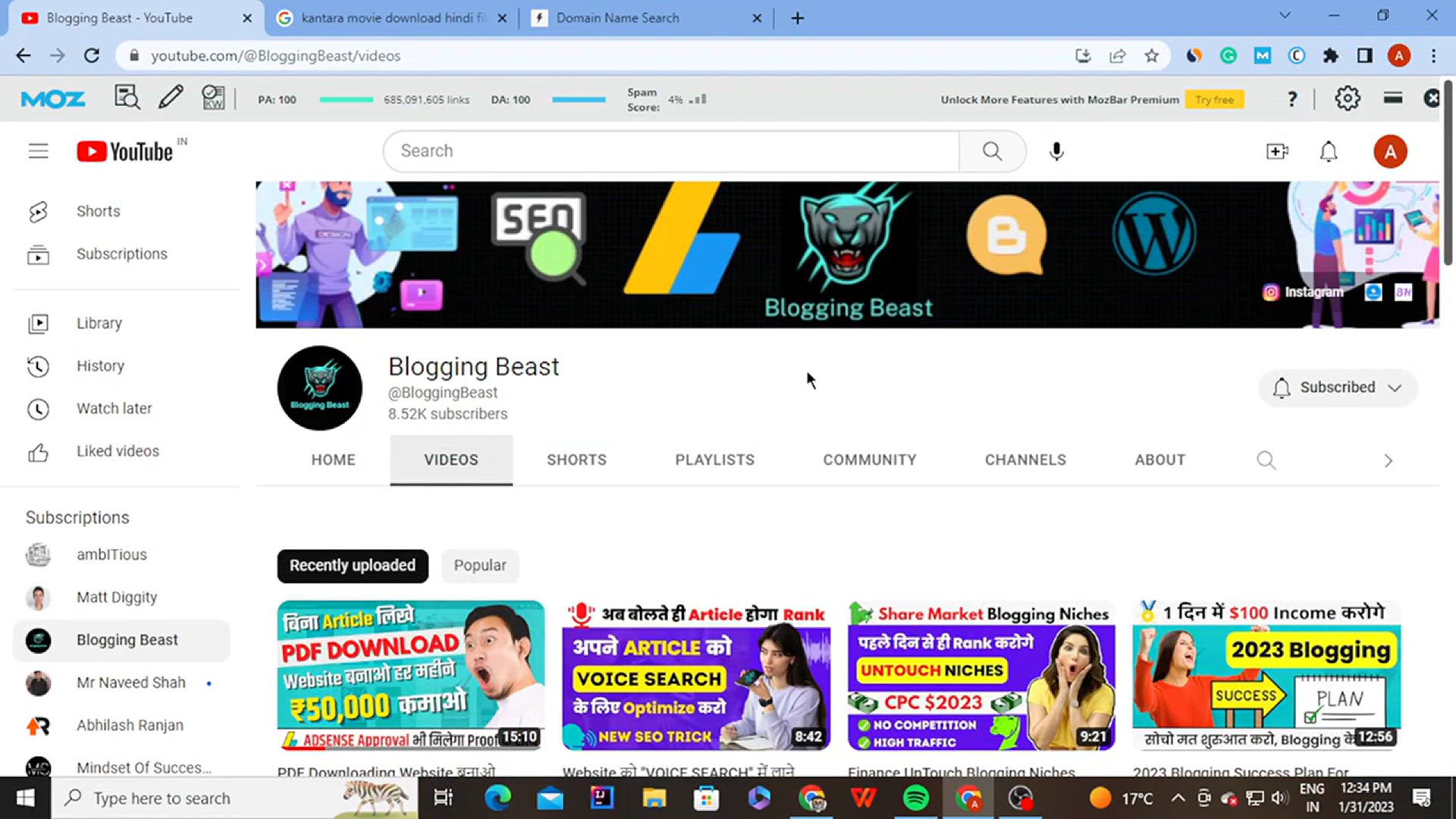Reload the current page

(92, 55)
